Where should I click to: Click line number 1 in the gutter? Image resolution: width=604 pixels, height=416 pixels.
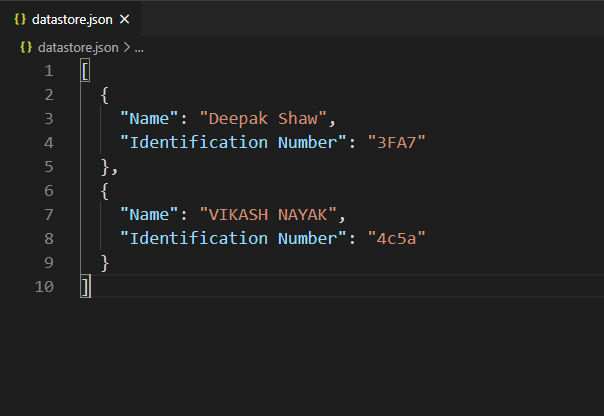(x=48, y=71)
